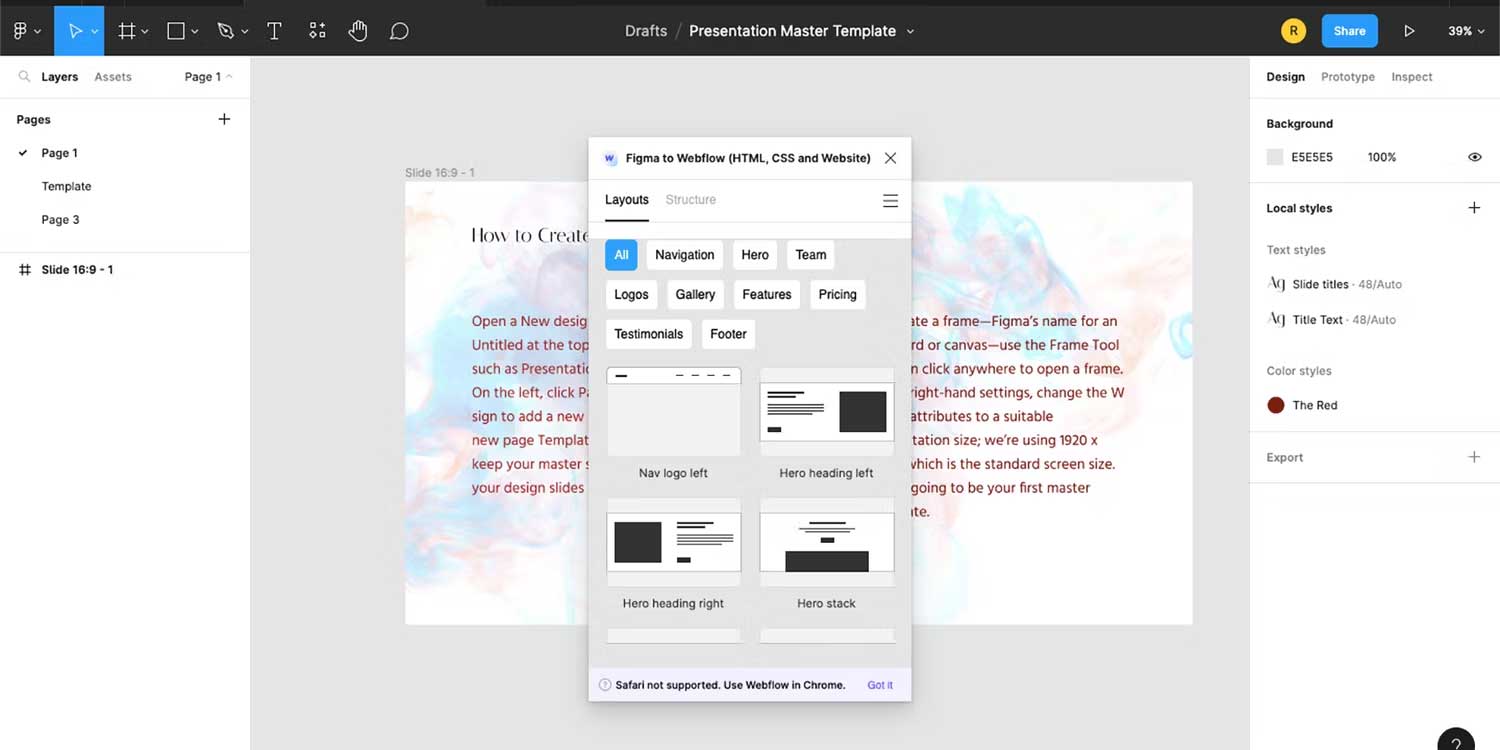The image size is (1500, 750).
Task: Click the Share button
Action: pyautogui.click(x=1349, y=30)
